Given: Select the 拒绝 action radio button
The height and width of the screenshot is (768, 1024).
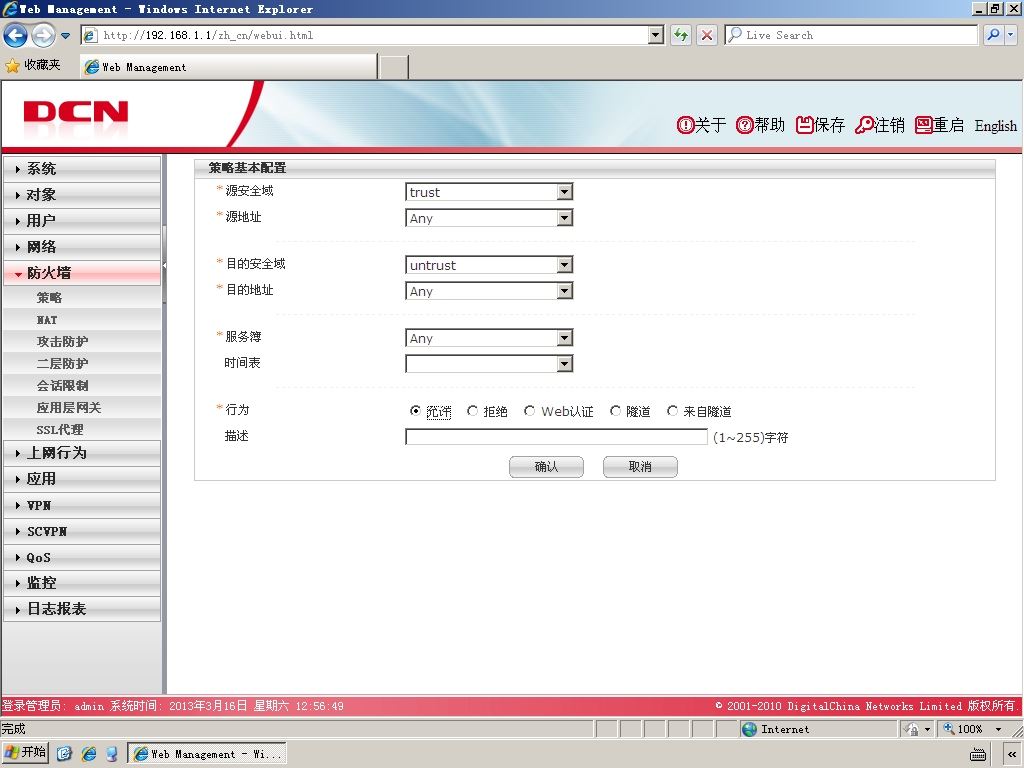Looking at the screenshot, I should pos(472,411).
